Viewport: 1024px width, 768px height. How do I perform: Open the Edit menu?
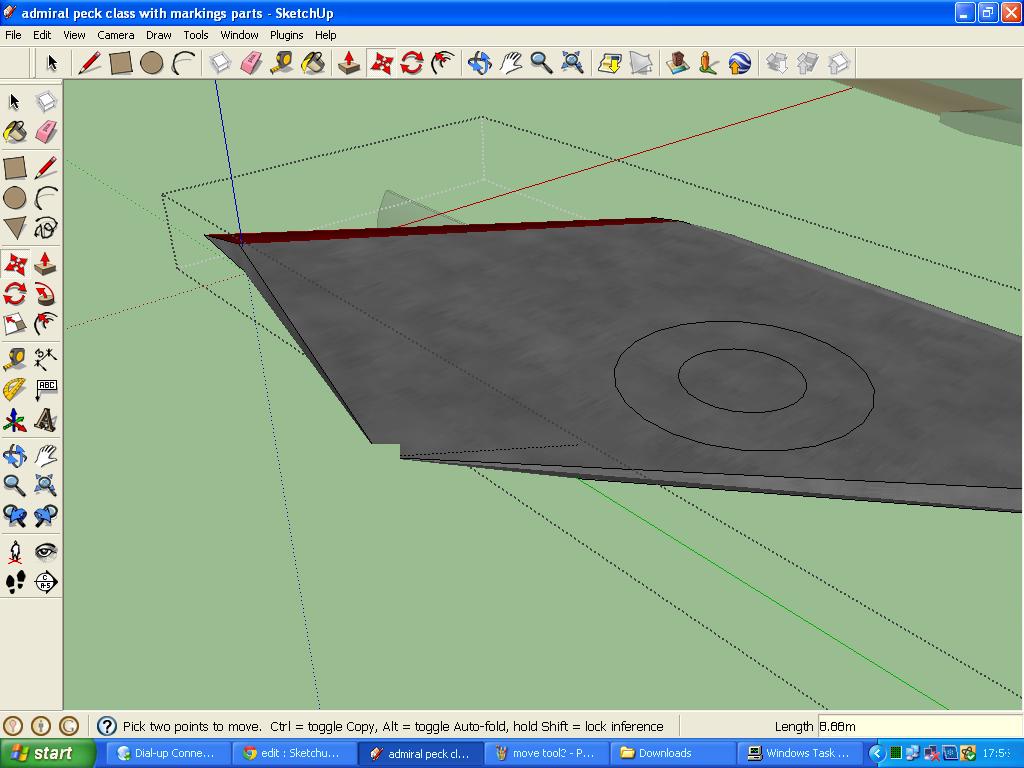[x=42, y=35]
